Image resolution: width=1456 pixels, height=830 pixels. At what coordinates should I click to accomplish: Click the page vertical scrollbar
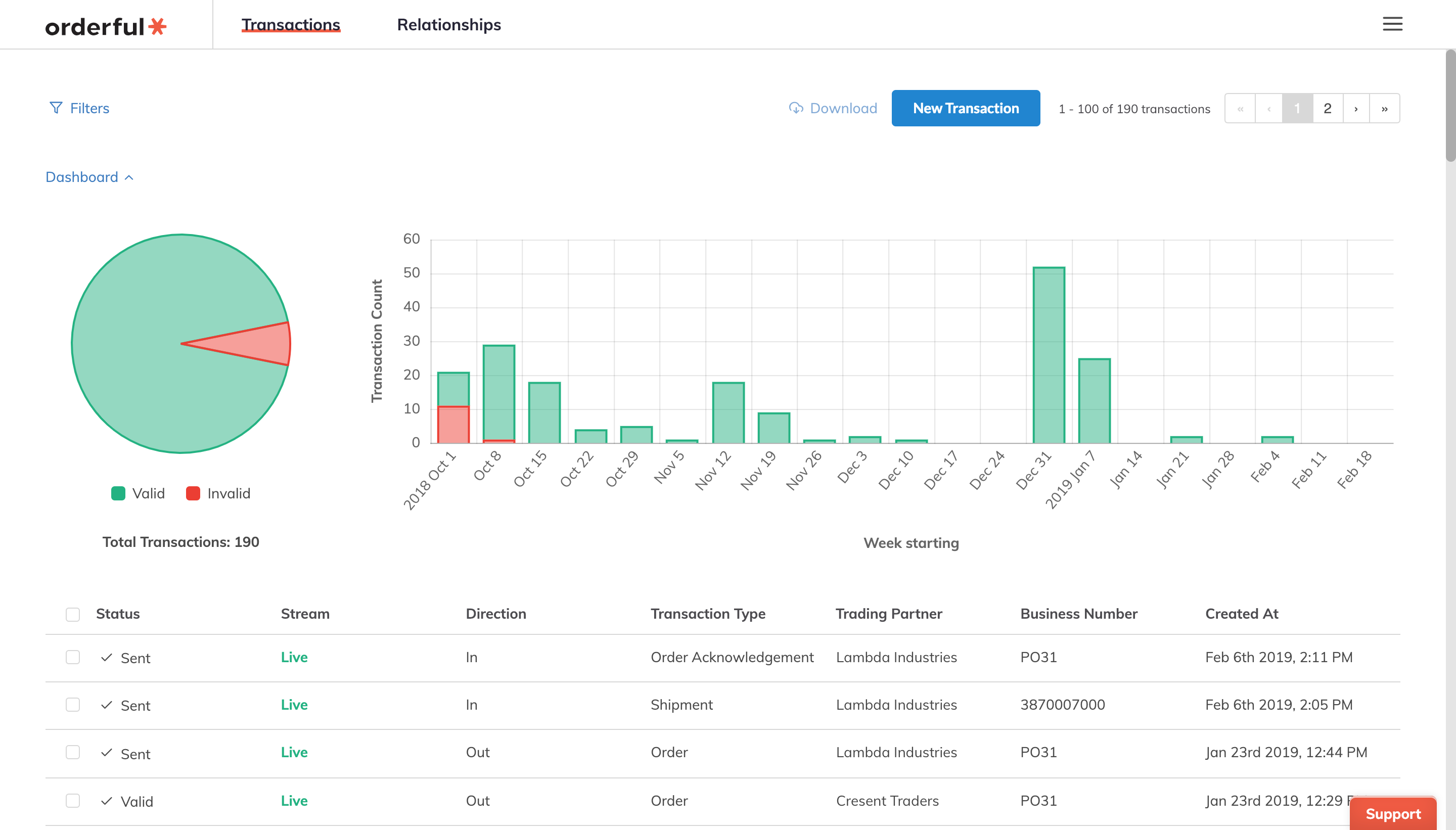pyautogui.click(x=1450, y=106)
